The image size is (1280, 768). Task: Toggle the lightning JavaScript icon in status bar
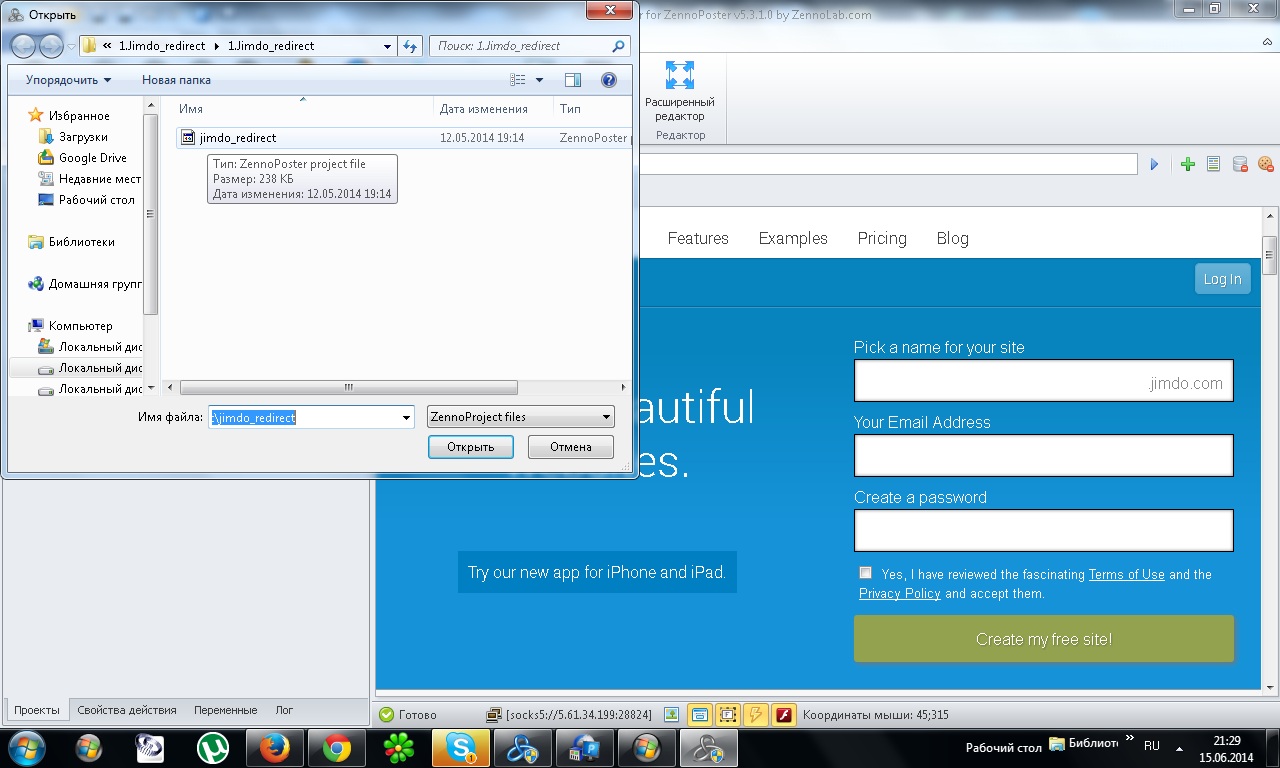[756, 715]
